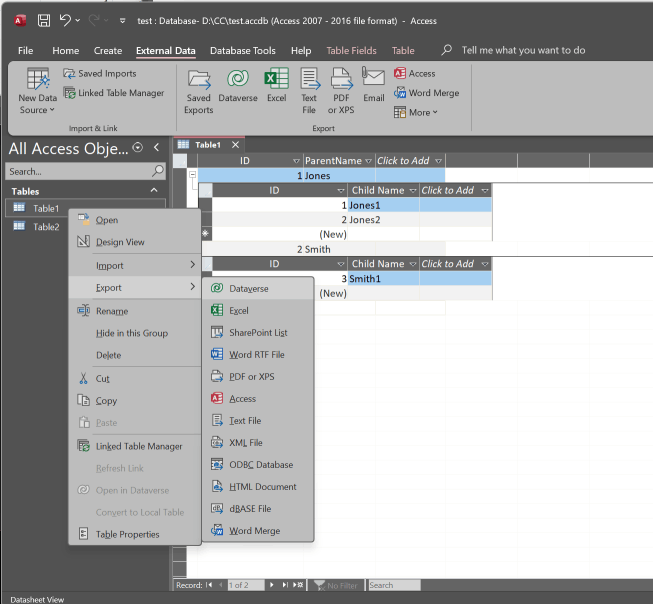The height and width of the screenshot is (604, 653).
Task: Choose XML File from the Export submenu
Action: tap(258, 443)
